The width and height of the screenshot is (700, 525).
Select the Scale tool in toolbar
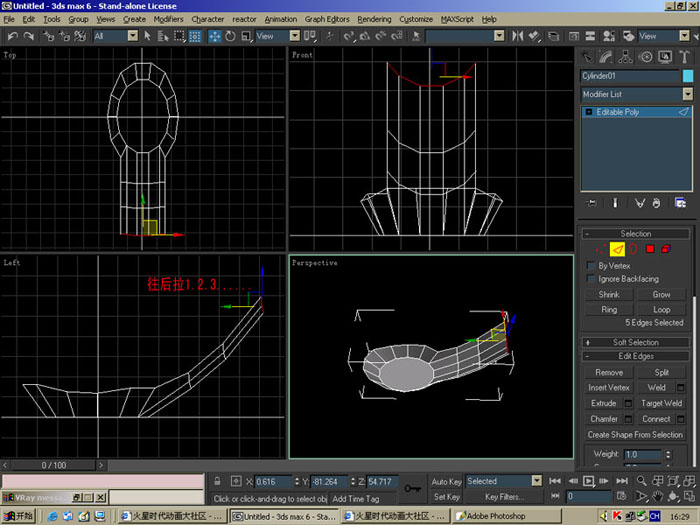[246, 36]
